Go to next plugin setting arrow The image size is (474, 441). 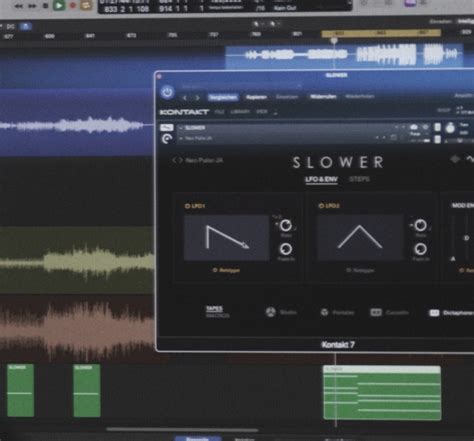tap(197, 98)
